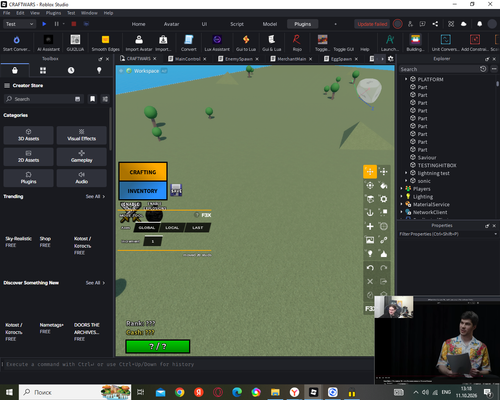Click the F3X delete X icon
The height and width of the screenshot is (400, 500).
[370, 281]
